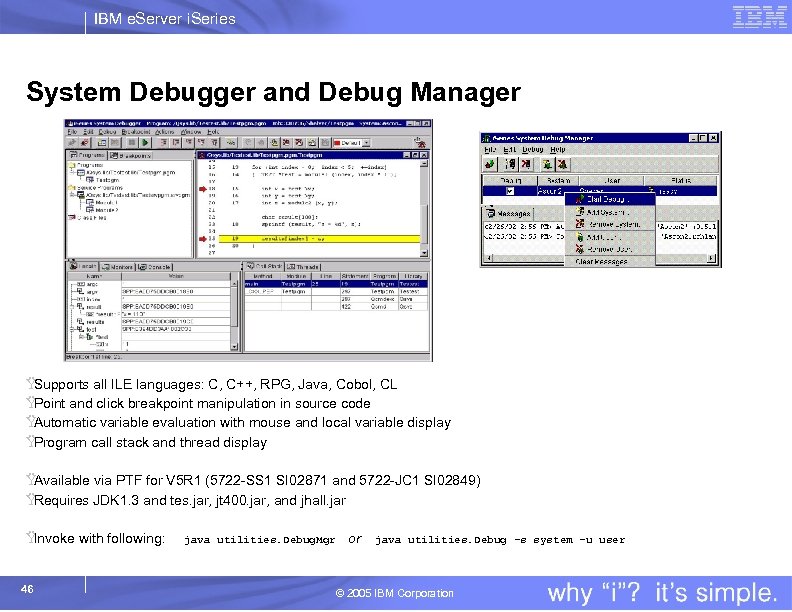Open File menu in Debug Manager window

(489, 149)
